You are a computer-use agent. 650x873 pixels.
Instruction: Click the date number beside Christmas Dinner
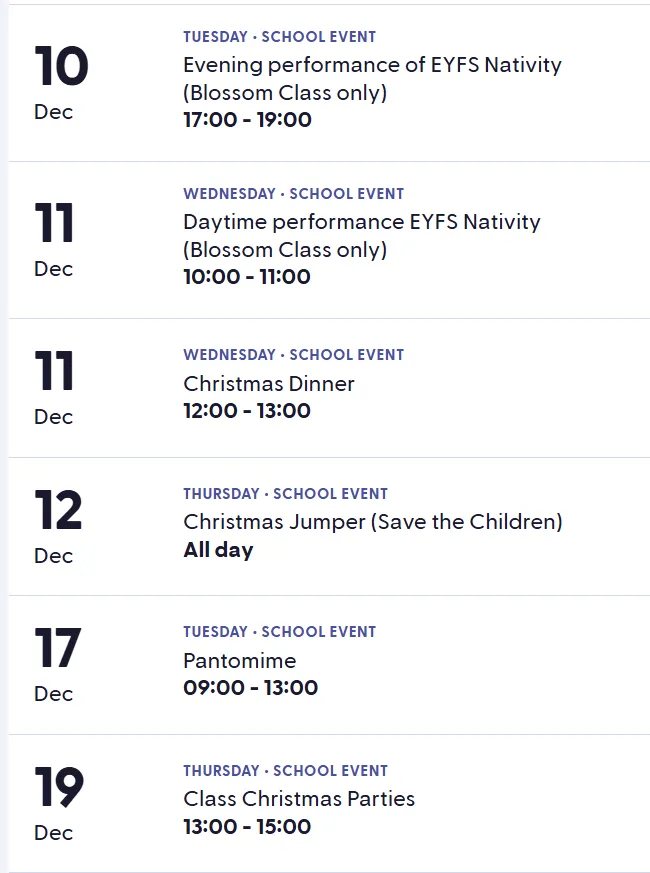54,372
